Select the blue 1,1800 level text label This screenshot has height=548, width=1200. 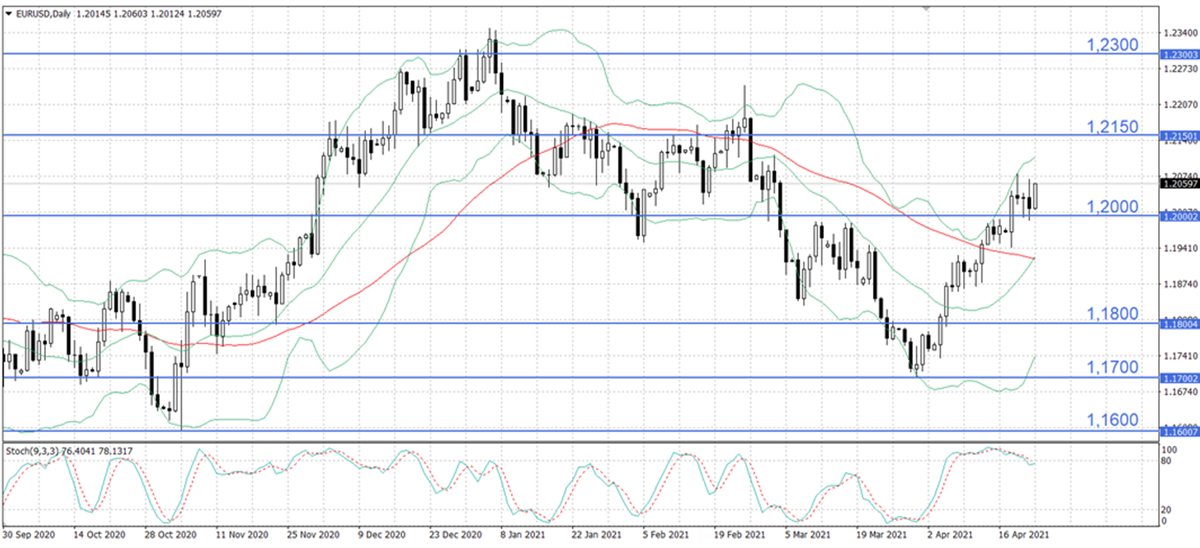tap(1112, 314)
